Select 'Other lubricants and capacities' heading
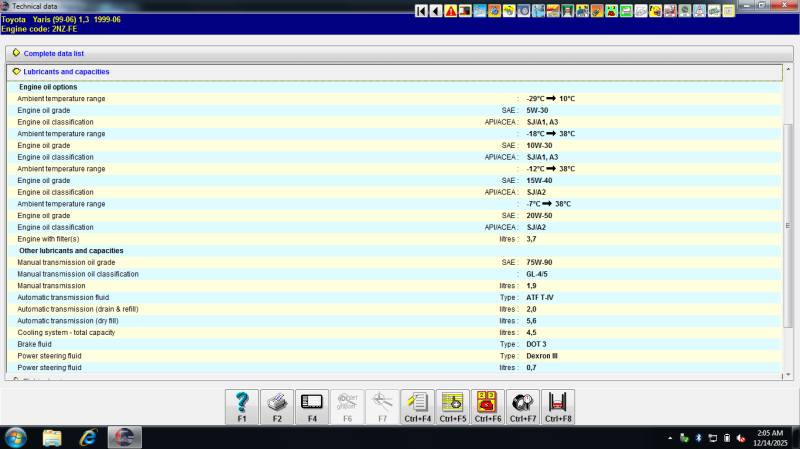This screenshot has width=800, height=449. coord(71,251)
